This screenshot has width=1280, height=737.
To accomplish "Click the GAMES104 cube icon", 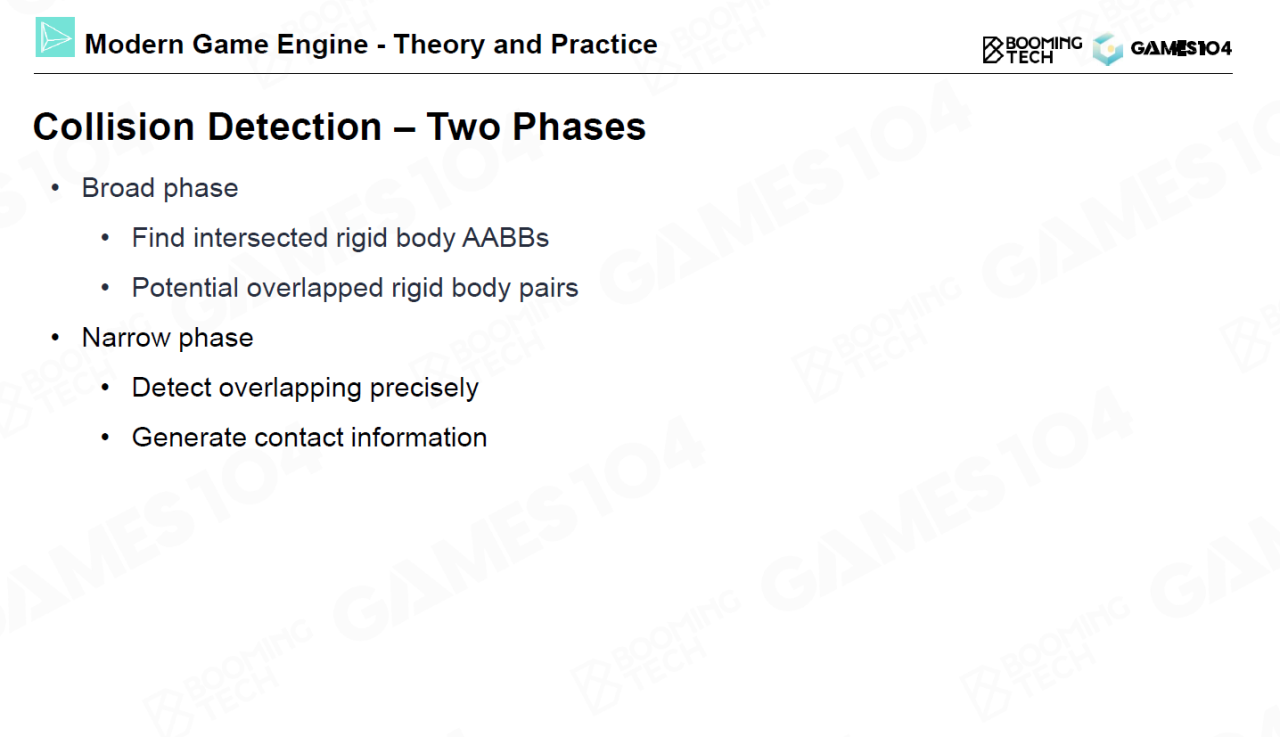I will coord(1107,49).
